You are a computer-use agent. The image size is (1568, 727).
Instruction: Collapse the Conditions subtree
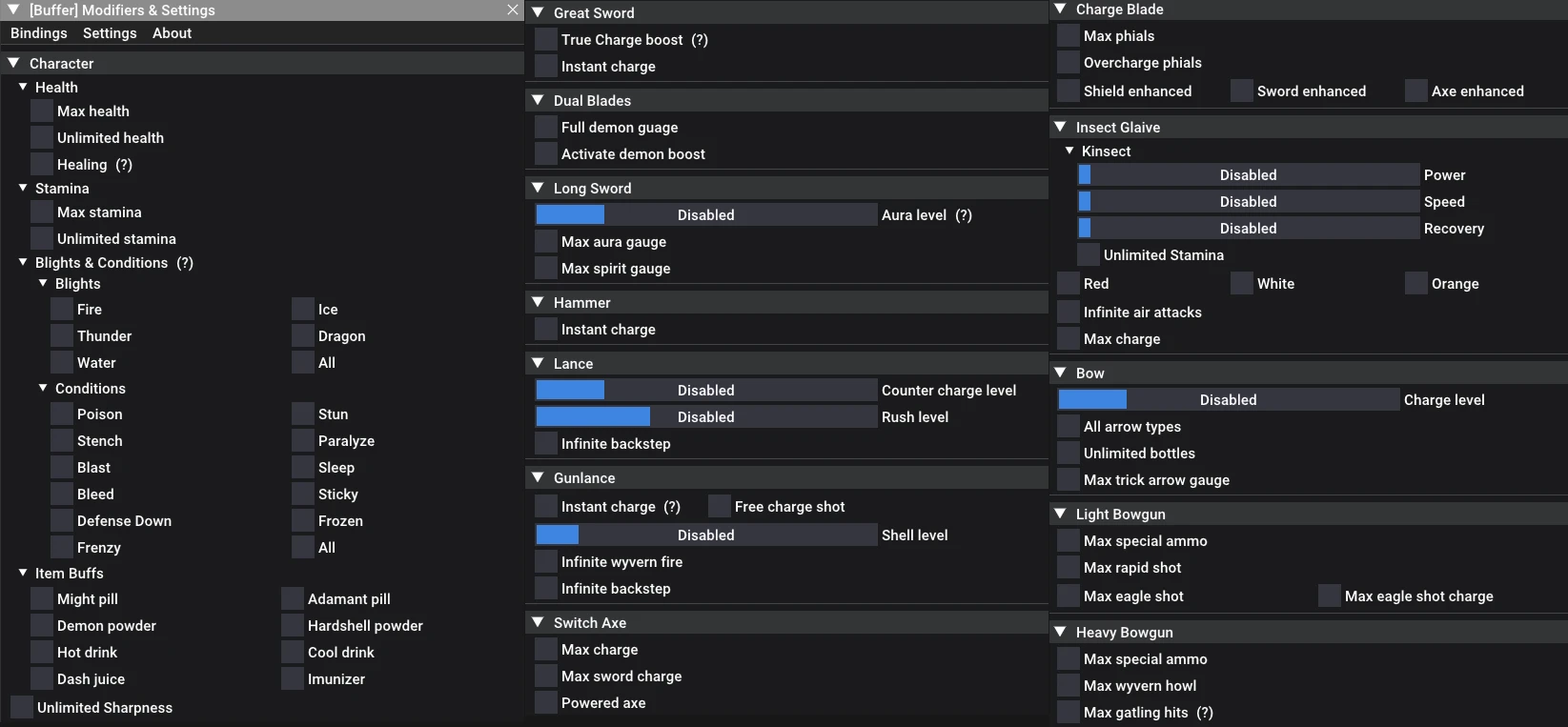pos(43,388)
